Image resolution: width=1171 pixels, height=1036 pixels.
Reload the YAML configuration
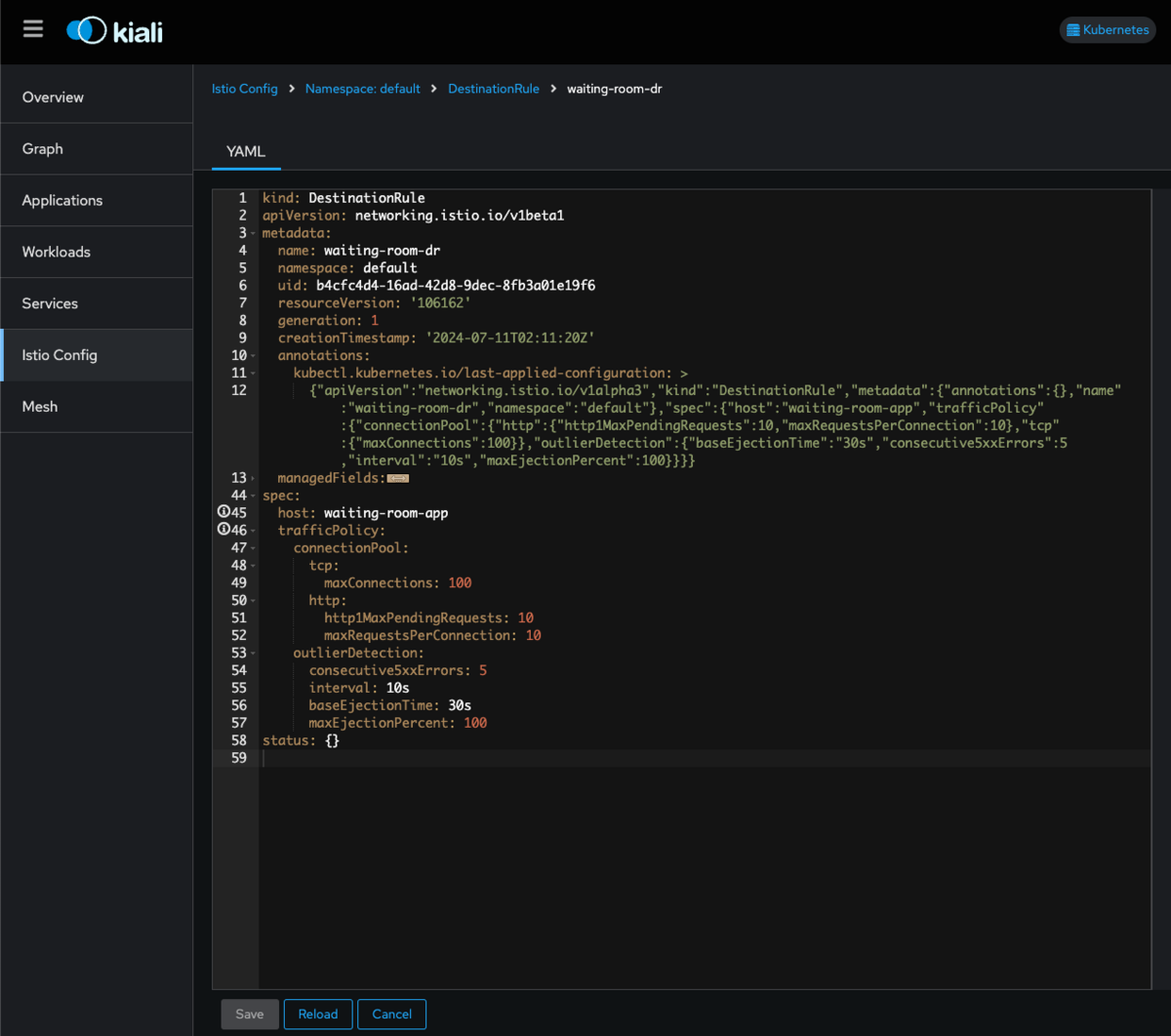318,1015
